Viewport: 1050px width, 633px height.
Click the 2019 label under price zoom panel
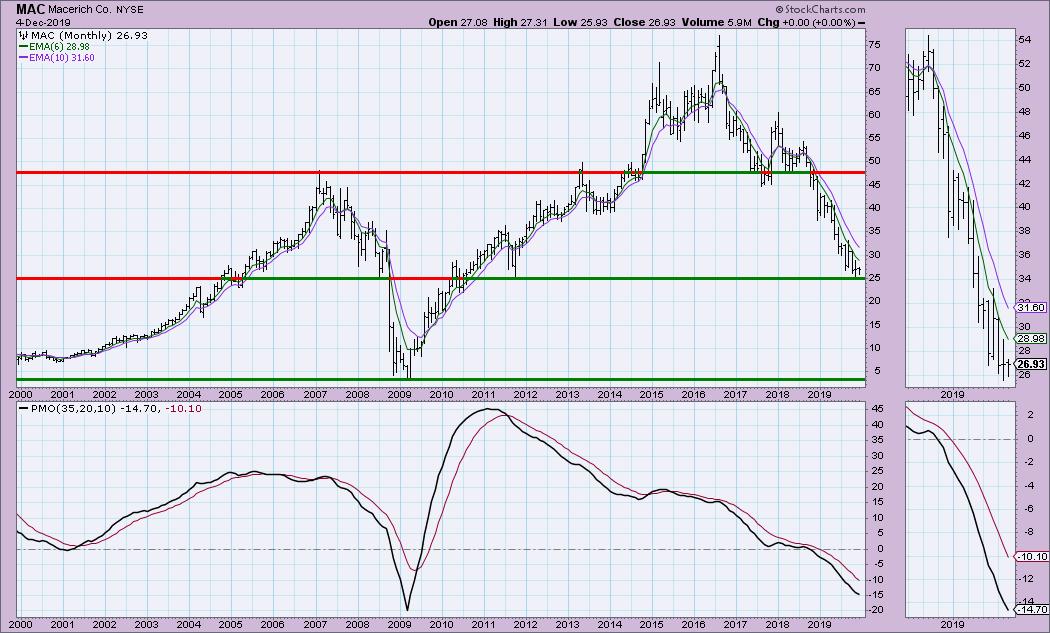coord(952,395)
